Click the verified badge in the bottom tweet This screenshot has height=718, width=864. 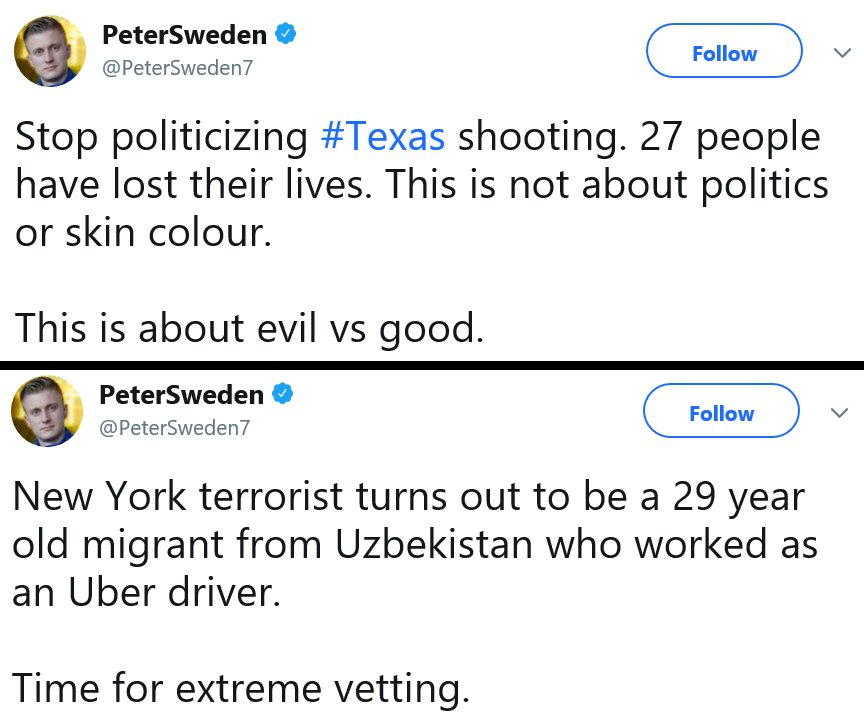(x=282, y=395)
